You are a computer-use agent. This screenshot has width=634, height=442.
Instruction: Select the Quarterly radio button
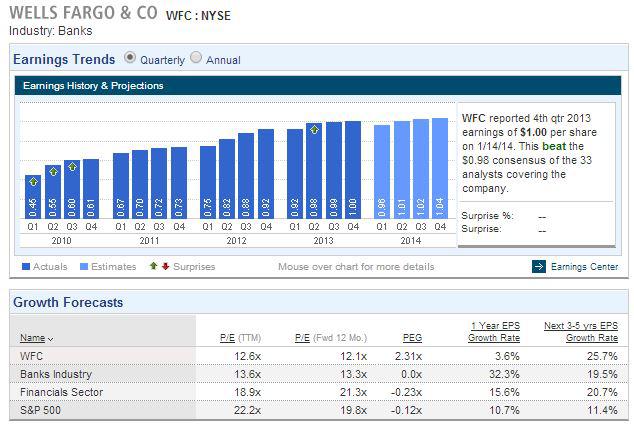130,58
